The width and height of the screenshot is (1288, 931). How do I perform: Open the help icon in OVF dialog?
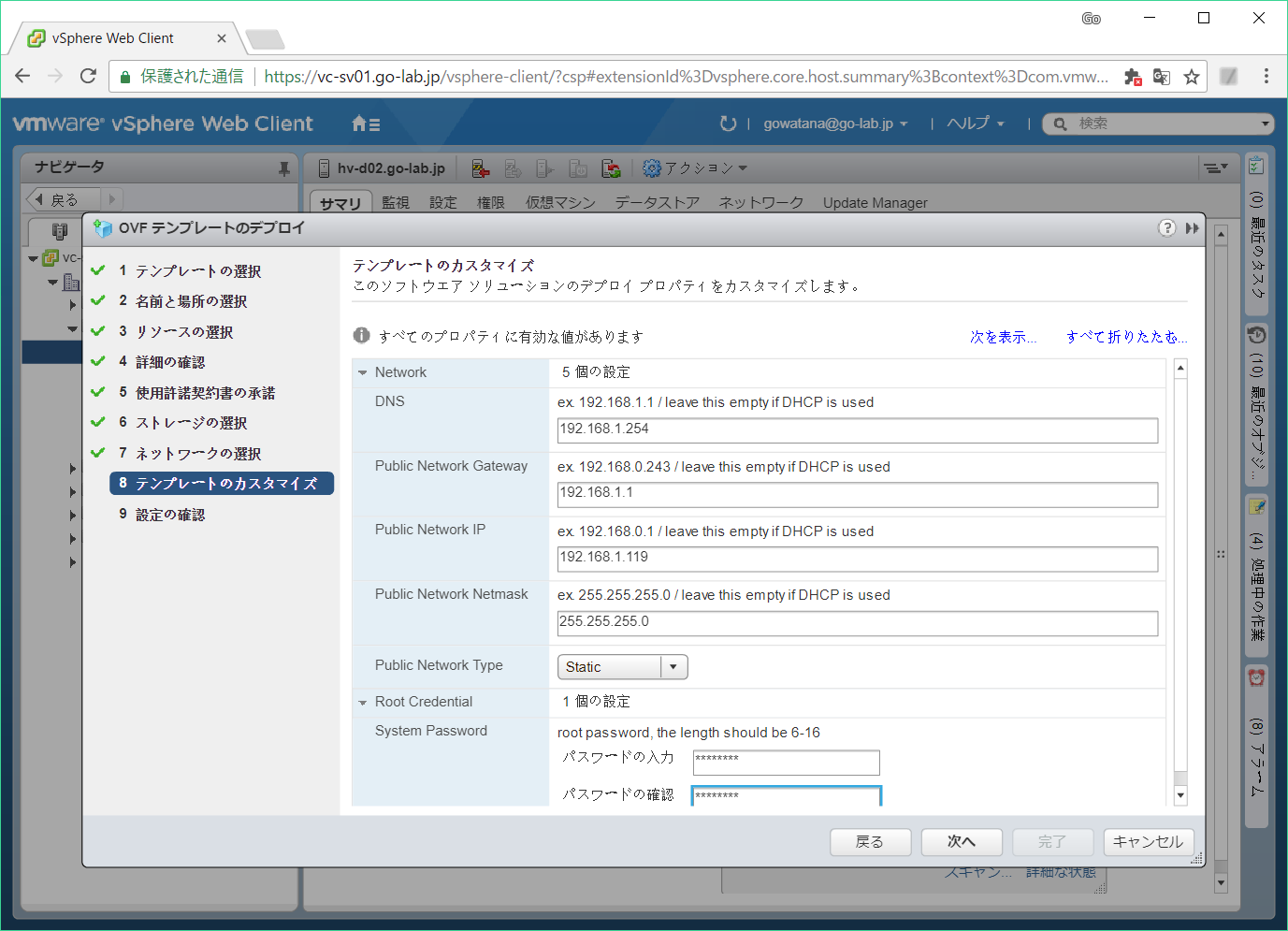tap(1166, 228)
